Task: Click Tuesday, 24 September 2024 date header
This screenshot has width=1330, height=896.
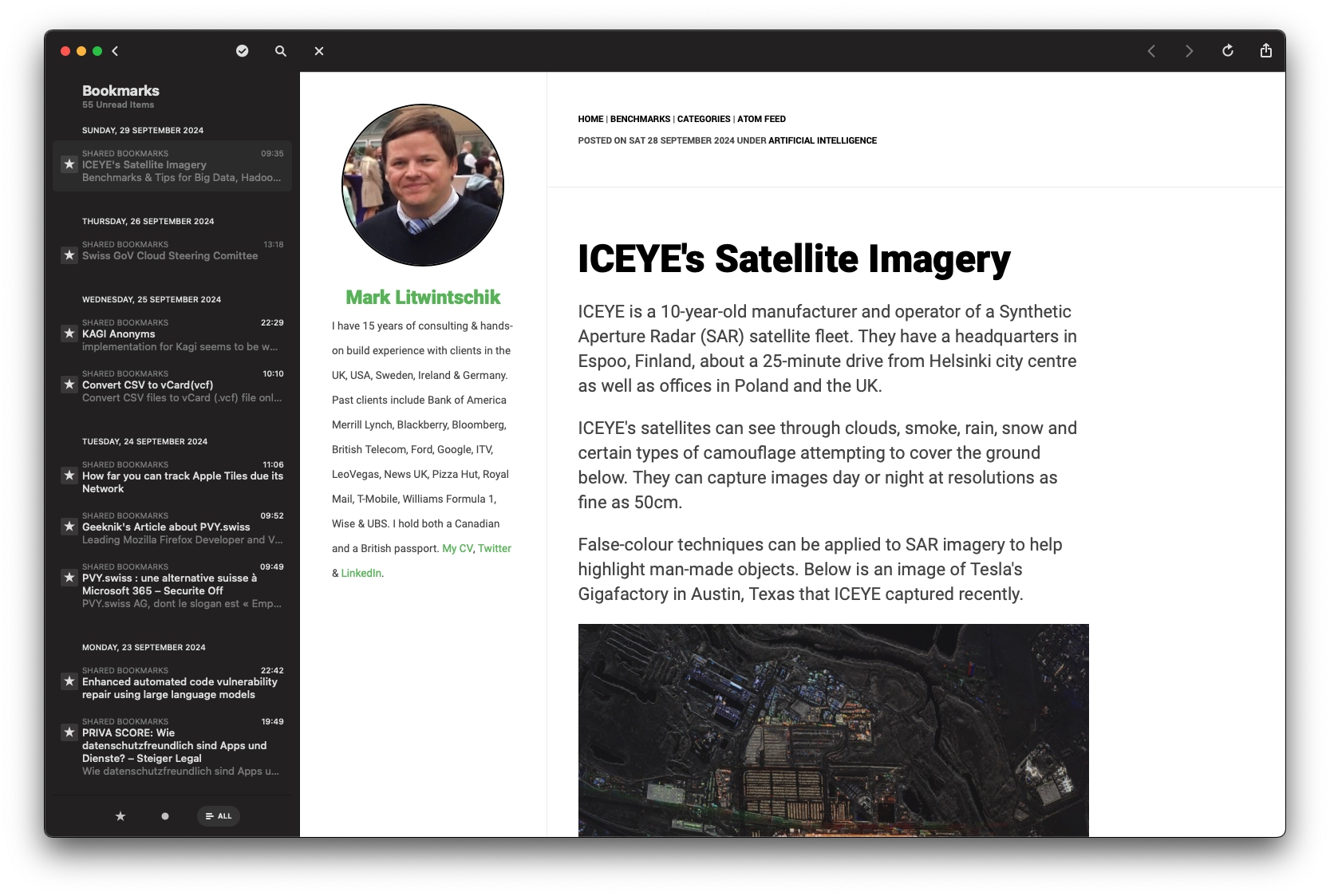Action: [144, 441]
